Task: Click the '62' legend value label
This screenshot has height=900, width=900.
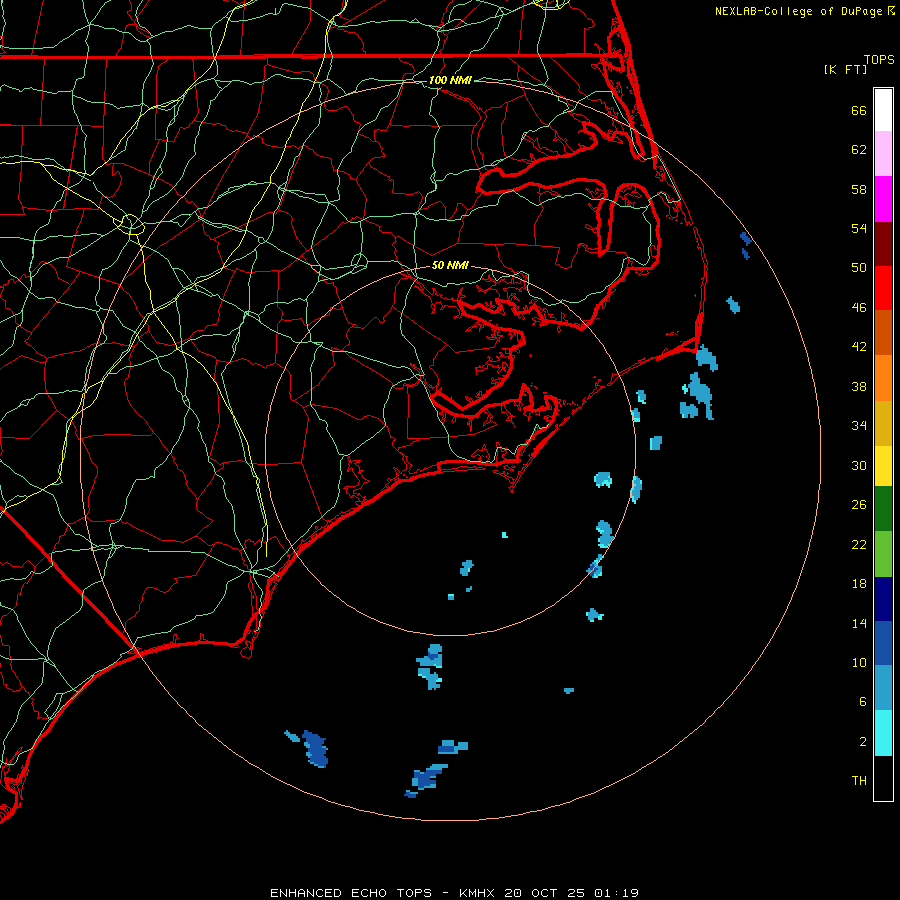Action: click(859, 149)
